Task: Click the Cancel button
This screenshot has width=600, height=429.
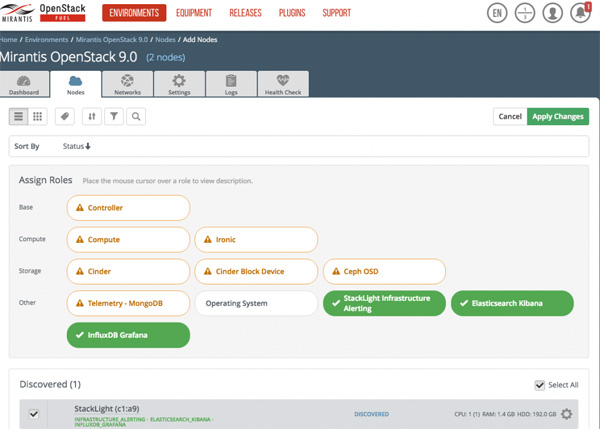Action: tap(510, 116)
